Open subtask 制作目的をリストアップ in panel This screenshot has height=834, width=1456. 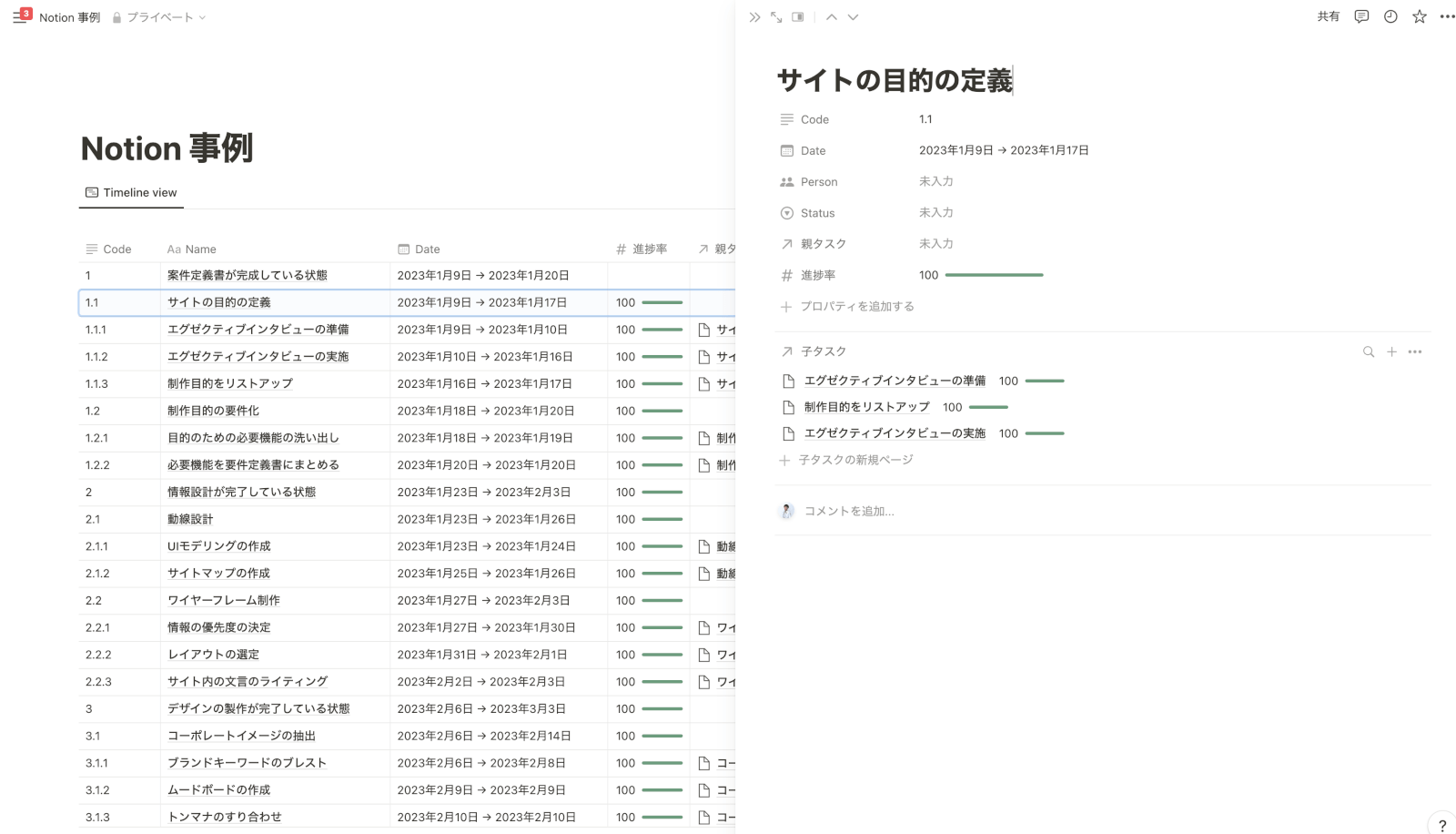[x=866, y=407]
